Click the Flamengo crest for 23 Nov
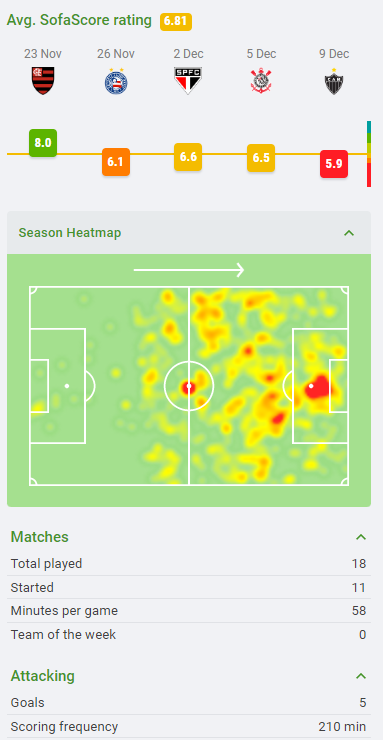Screen dimensions: 384x740 point(43,80)
